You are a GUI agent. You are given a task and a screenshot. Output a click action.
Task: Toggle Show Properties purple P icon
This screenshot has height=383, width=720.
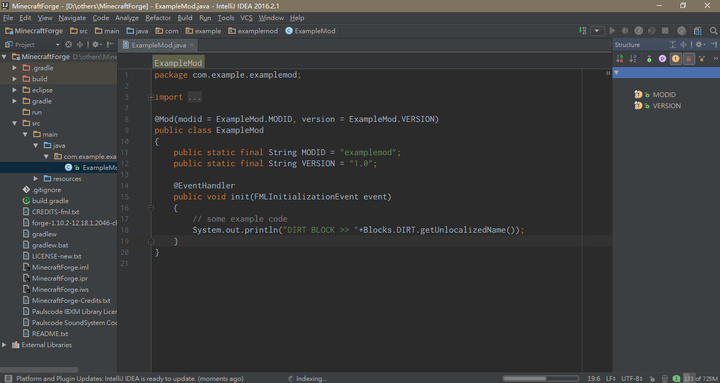click(662, 59)
